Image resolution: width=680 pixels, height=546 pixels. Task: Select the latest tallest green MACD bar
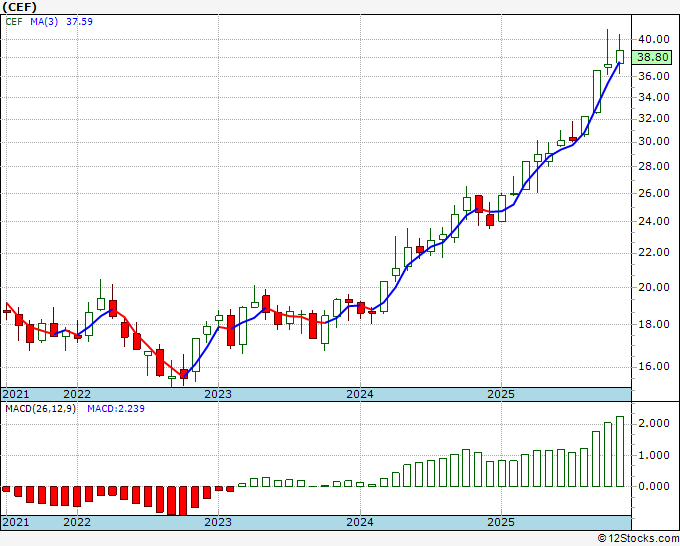(620, 451)
